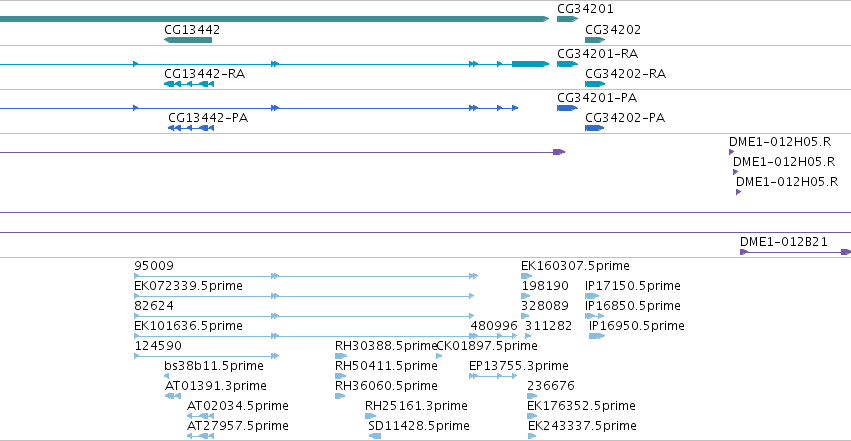Click the 328089 EST label
This screenshot has width=851, height=441.
pyautogui.click(x=545, y=306)
